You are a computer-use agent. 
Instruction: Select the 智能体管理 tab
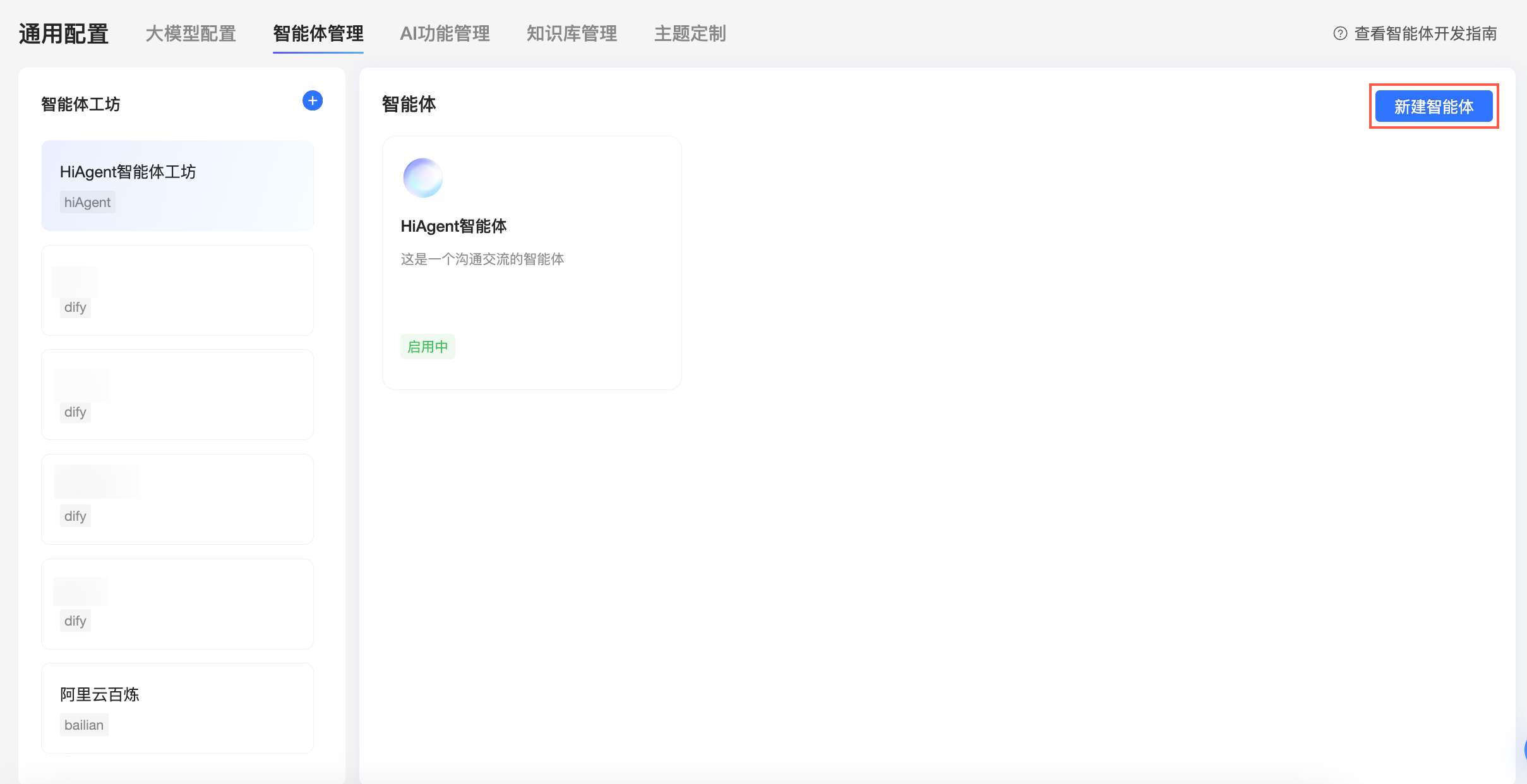click(318, 33)
